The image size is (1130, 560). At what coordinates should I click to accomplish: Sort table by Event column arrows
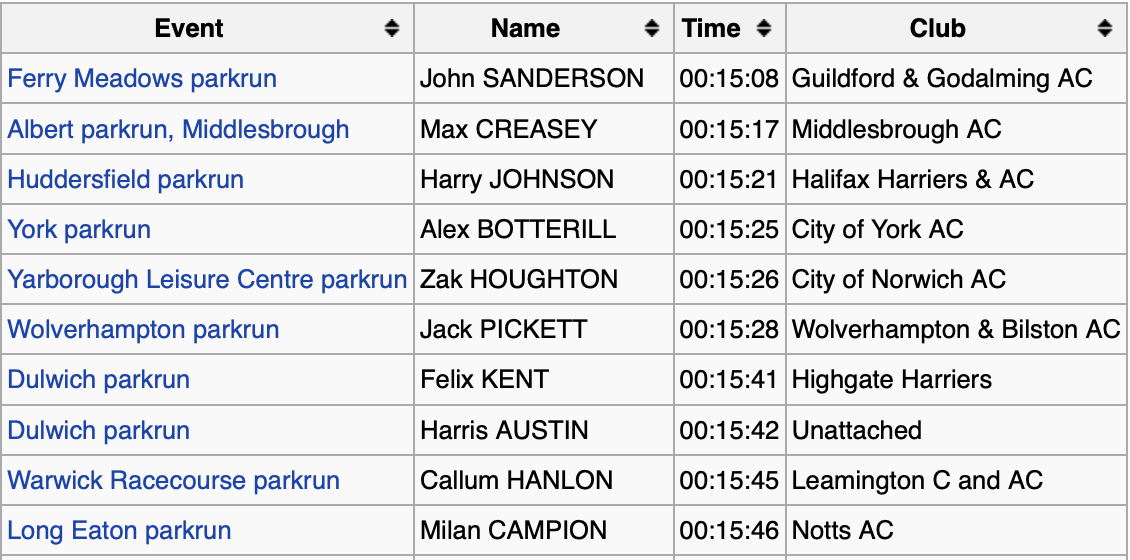(x=391, y=28)
